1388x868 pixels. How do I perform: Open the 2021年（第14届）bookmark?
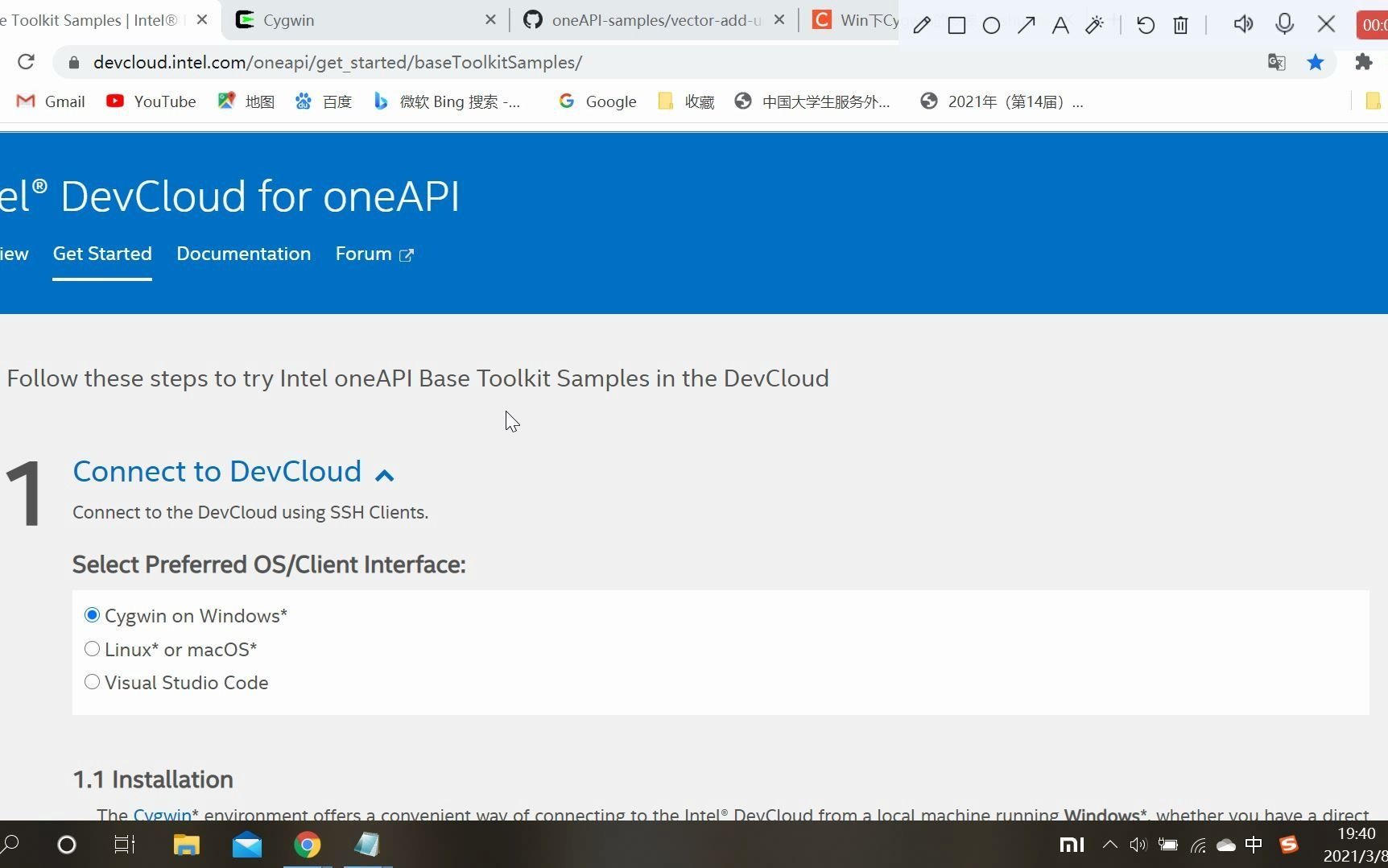pyautogui.click(x=1002, y=101)
